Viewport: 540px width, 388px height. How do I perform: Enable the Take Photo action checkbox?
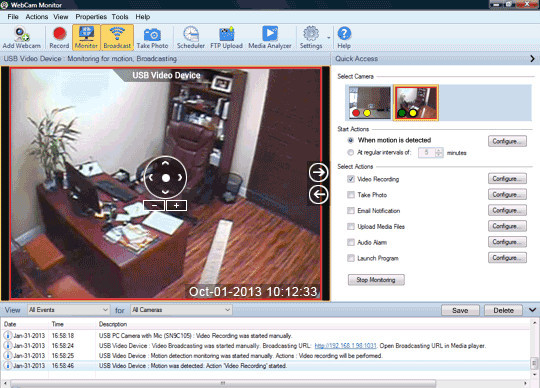351,195
